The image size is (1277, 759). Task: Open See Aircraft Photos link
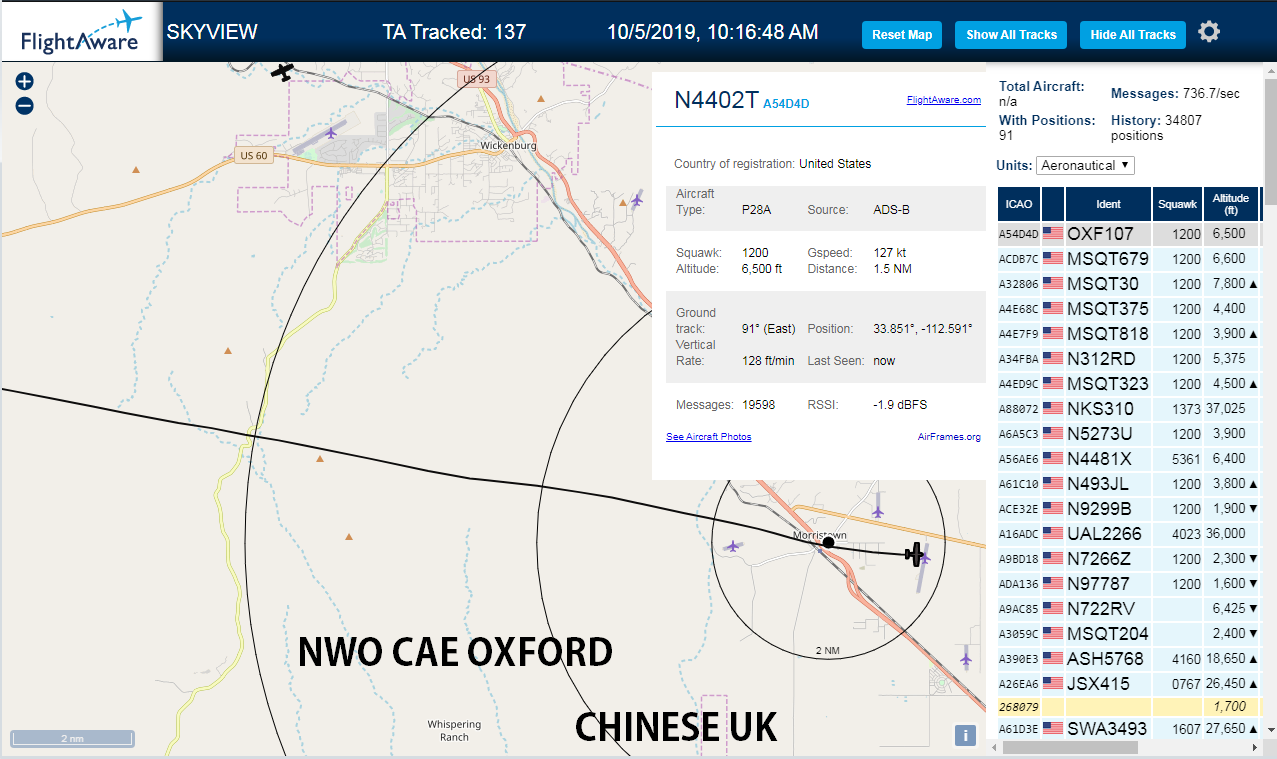(x=708, y=437)
